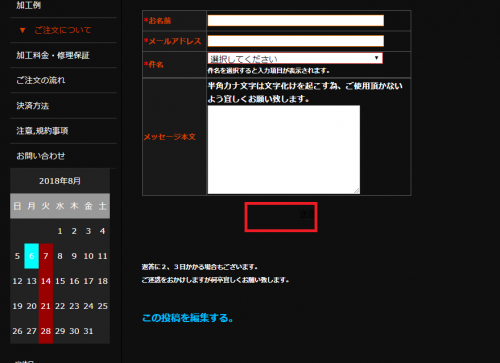Select calendar date 9
The width and height of the screenshot is (500, 363).
click(74, 256)
